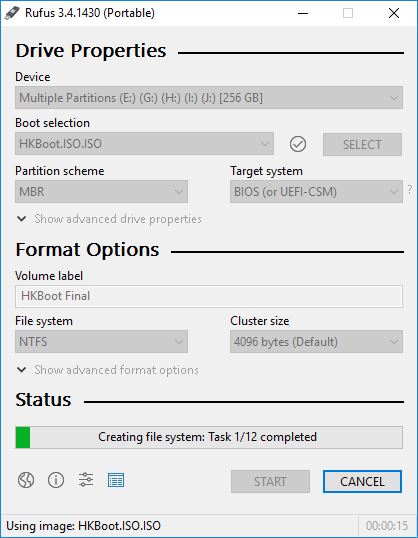
Task: Click the Target system help question mark
Action: (x=410, y=189)
